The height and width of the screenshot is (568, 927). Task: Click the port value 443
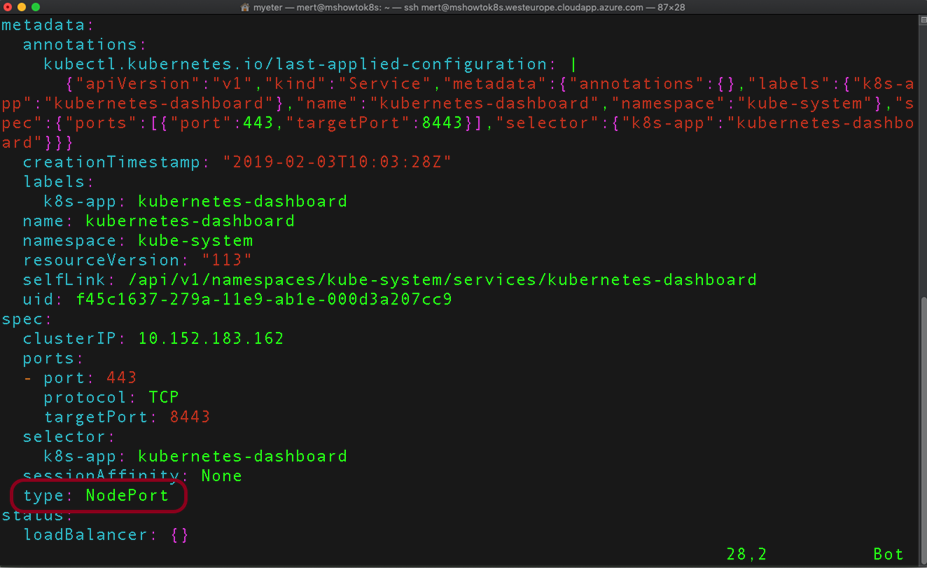pos(121,378)
